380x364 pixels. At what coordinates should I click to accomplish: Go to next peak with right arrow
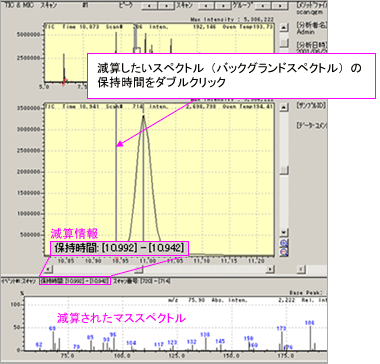(x=165, y=6)
